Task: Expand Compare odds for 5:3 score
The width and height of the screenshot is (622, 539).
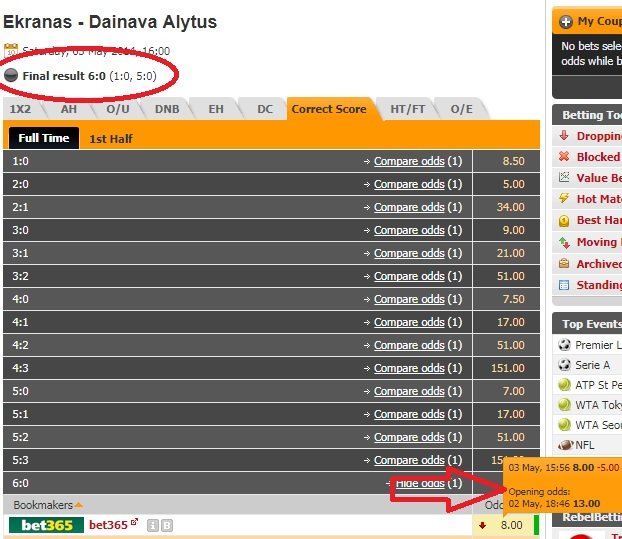Action: (x=409, y=460)
